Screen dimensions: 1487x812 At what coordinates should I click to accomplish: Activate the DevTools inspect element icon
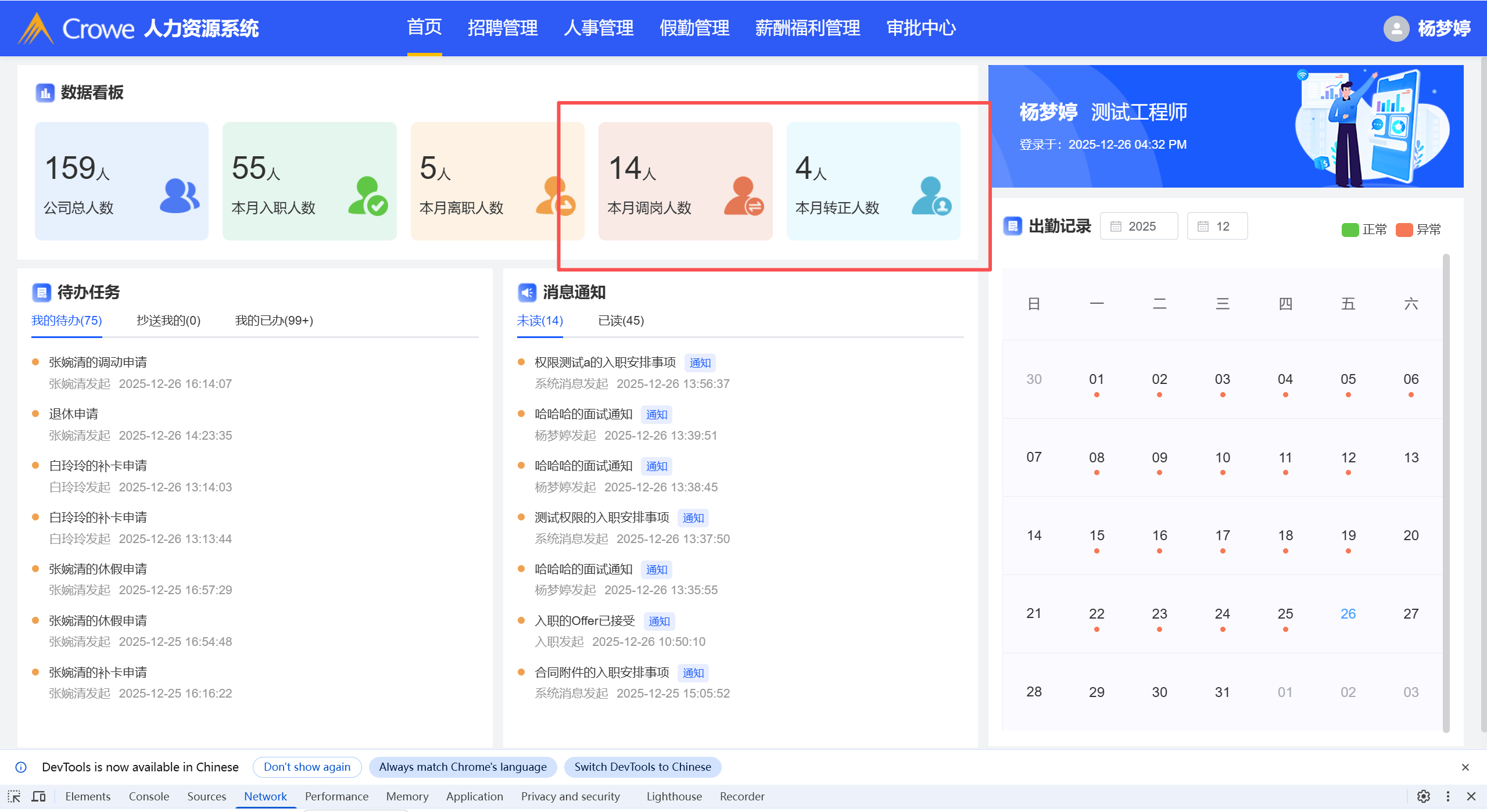click(14, 796)
